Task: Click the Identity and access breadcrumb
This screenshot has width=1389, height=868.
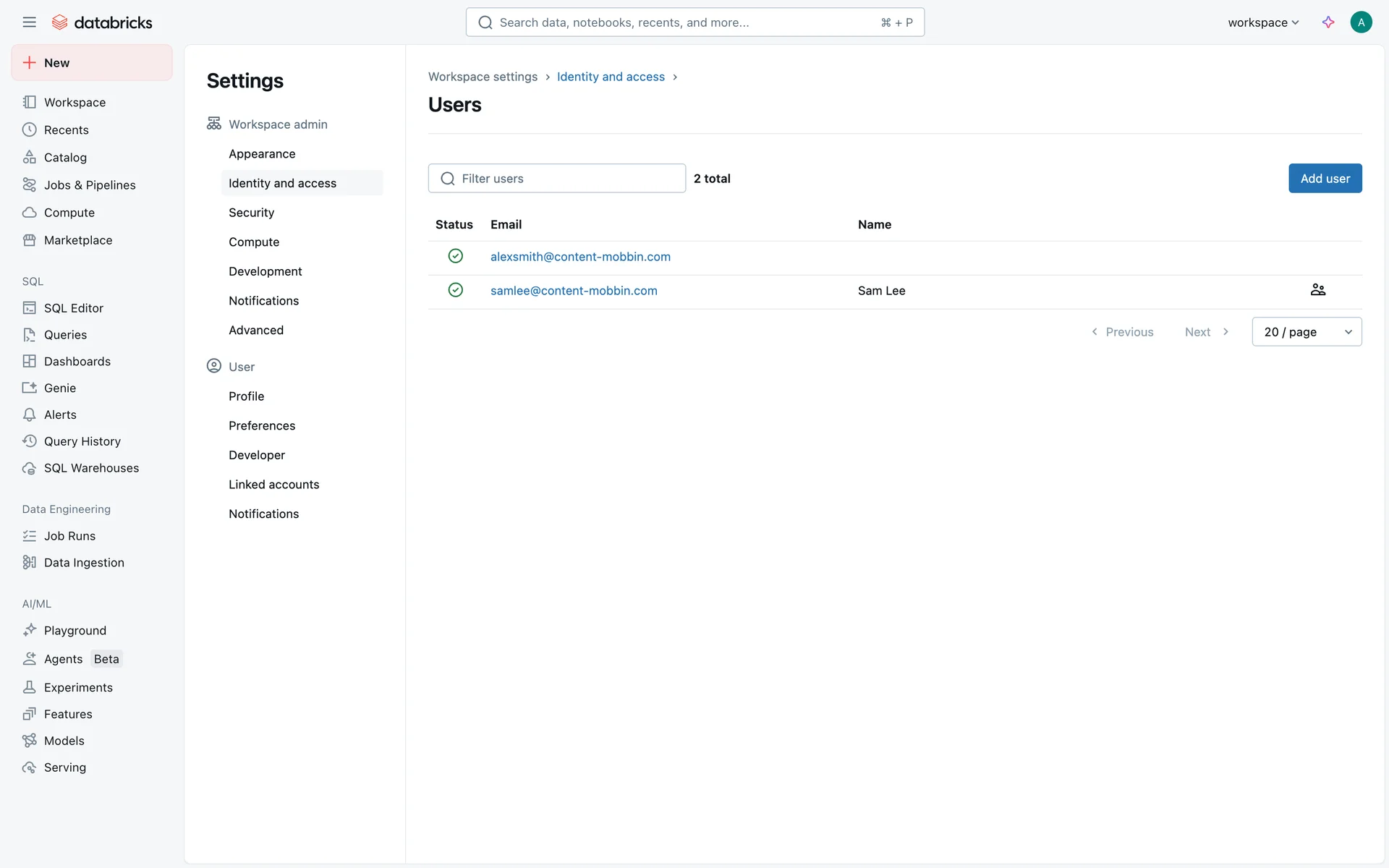Action: pyautogui.click(x=611, y=77)
